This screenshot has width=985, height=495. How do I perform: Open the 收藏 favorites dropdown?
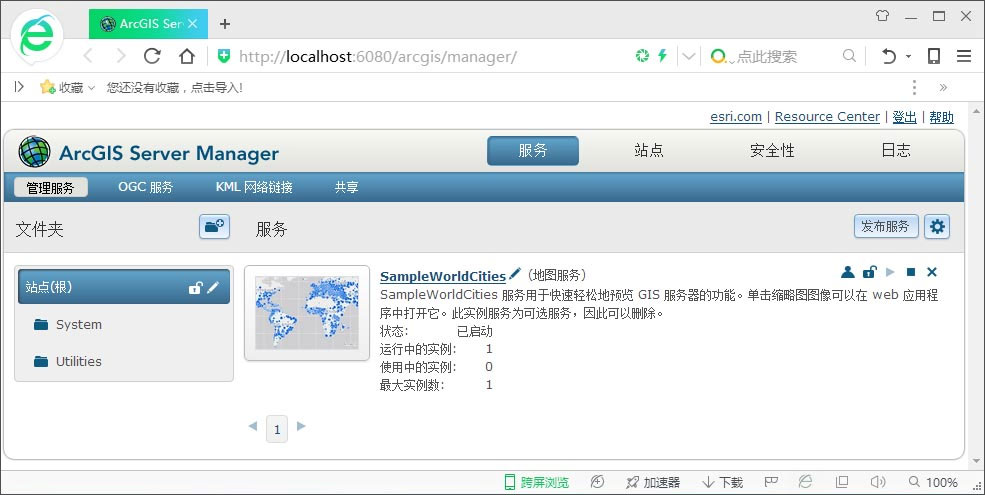tap(67, 87)
